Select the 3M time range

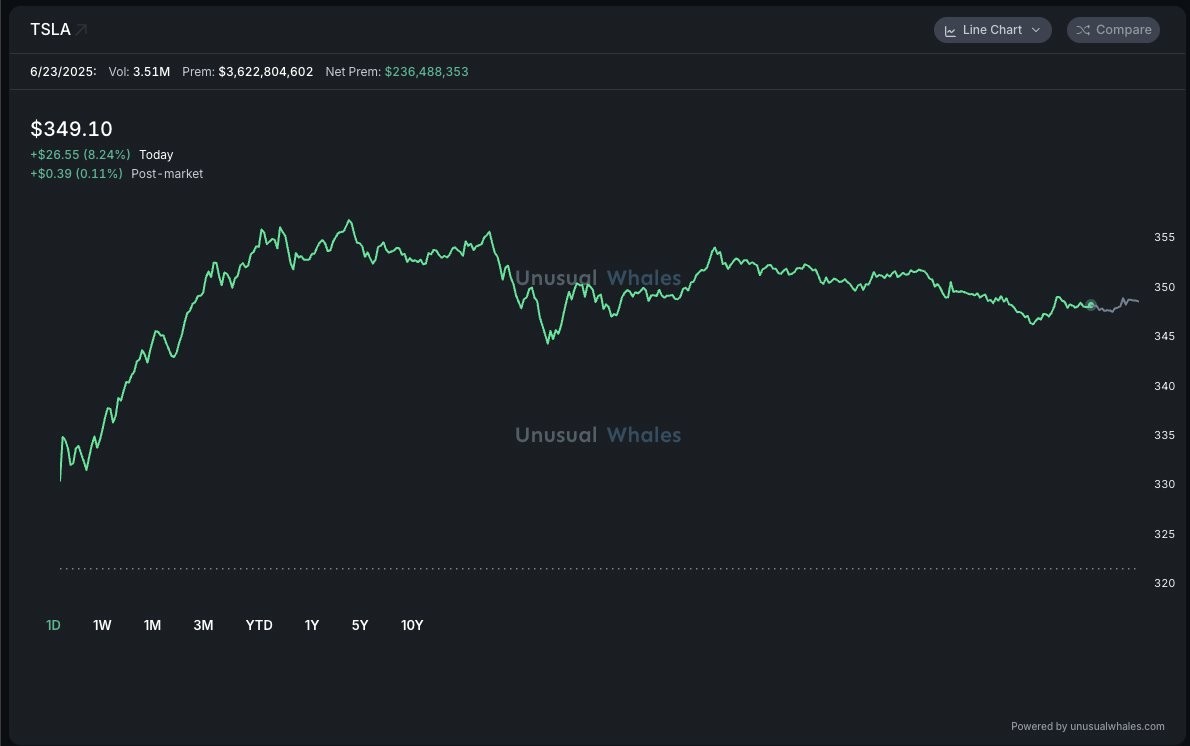pyautogui.click(x=203, y=625)
